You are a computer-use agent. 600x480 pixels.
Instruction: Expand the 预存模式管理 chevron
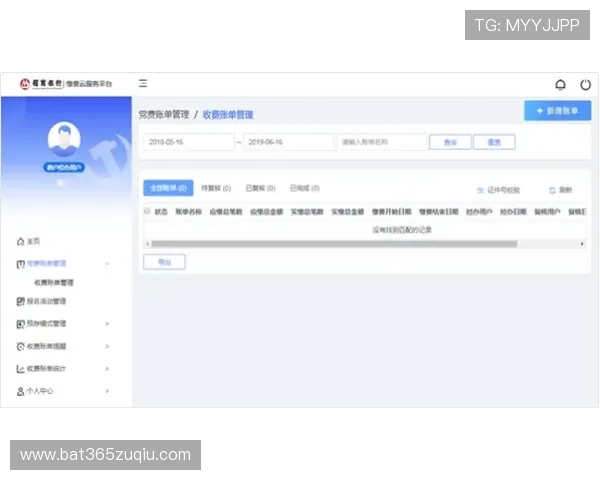pos(107,324)
